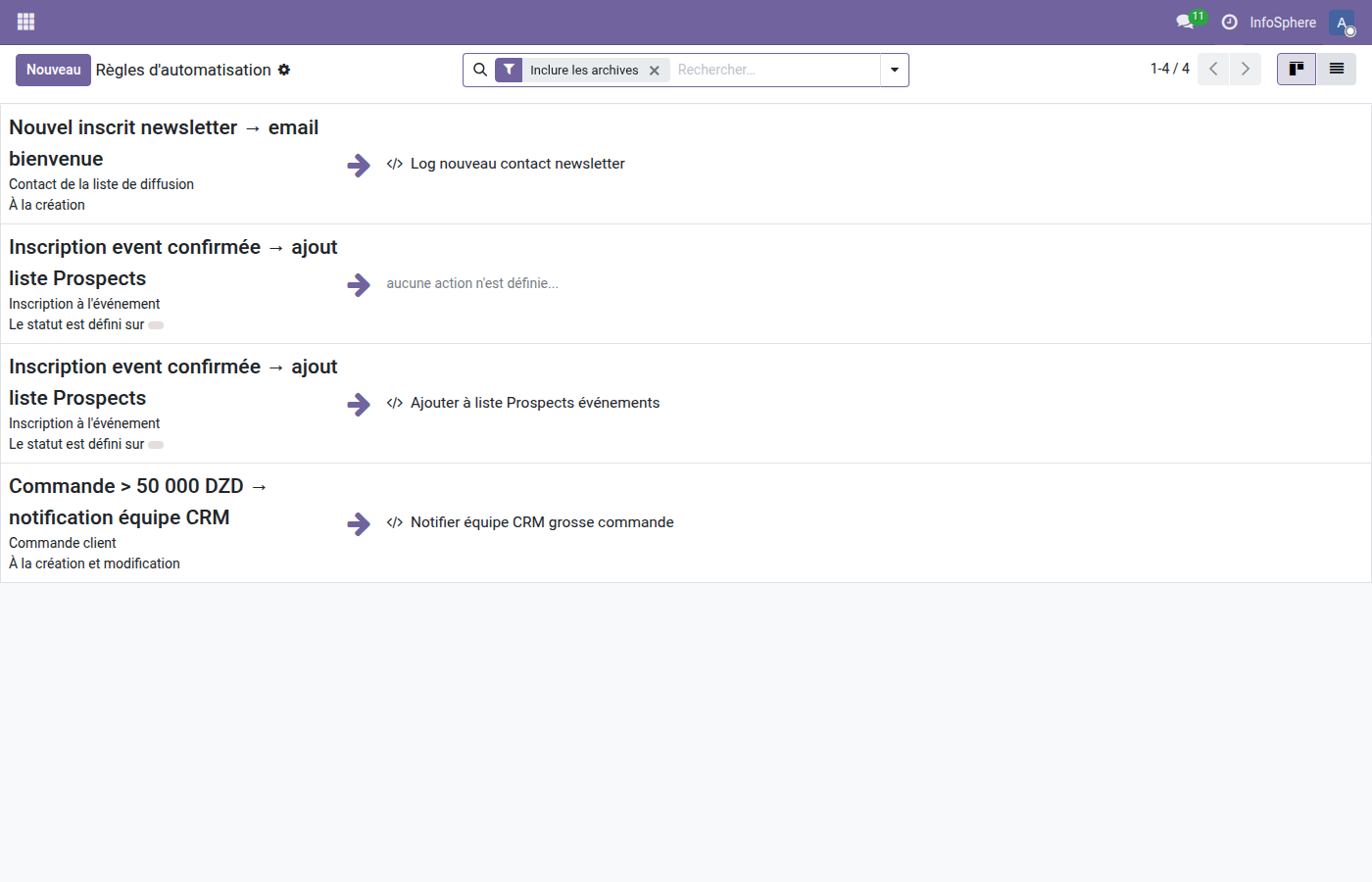
Task: Open the activities clock icon
Action: (1229, 22)
